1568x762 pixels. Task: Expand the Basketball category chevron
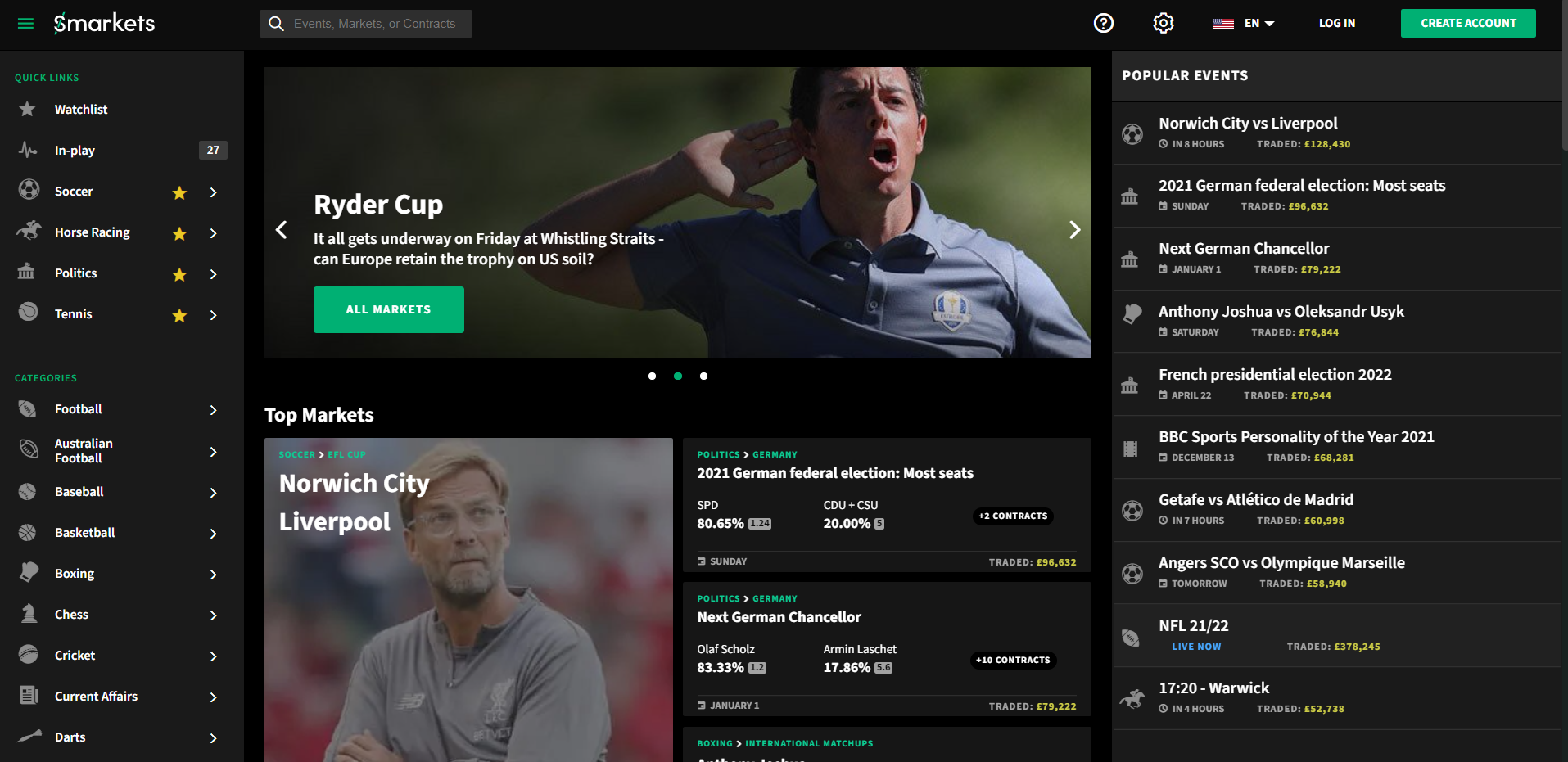coord(213,534)
